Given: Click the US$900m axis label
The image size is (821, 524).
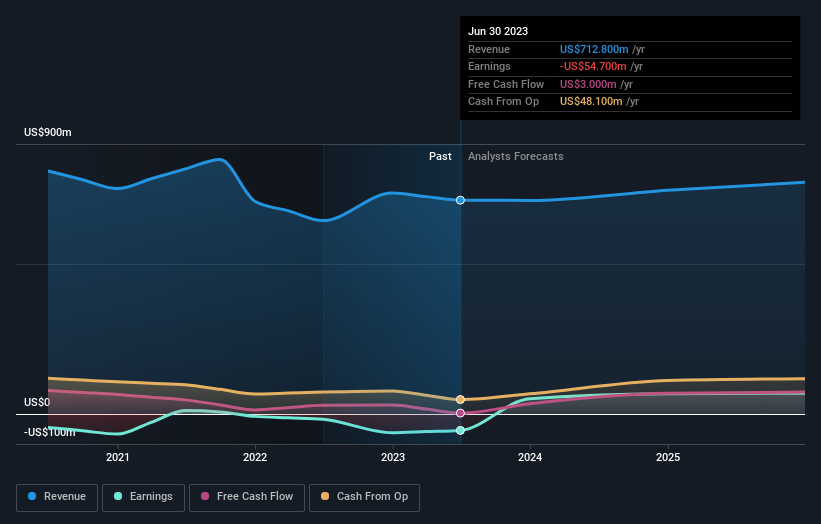Looking at the screenshot, I should 48,132.
